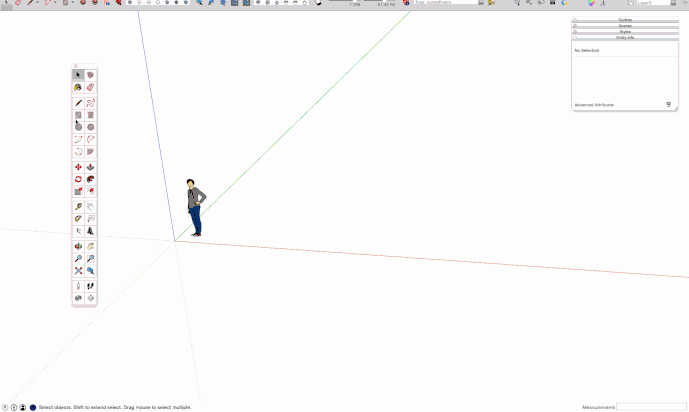This screenshot has width=689, height=412.
Task: Pick the Follow Me tool
Action: [x=91, y=179]
